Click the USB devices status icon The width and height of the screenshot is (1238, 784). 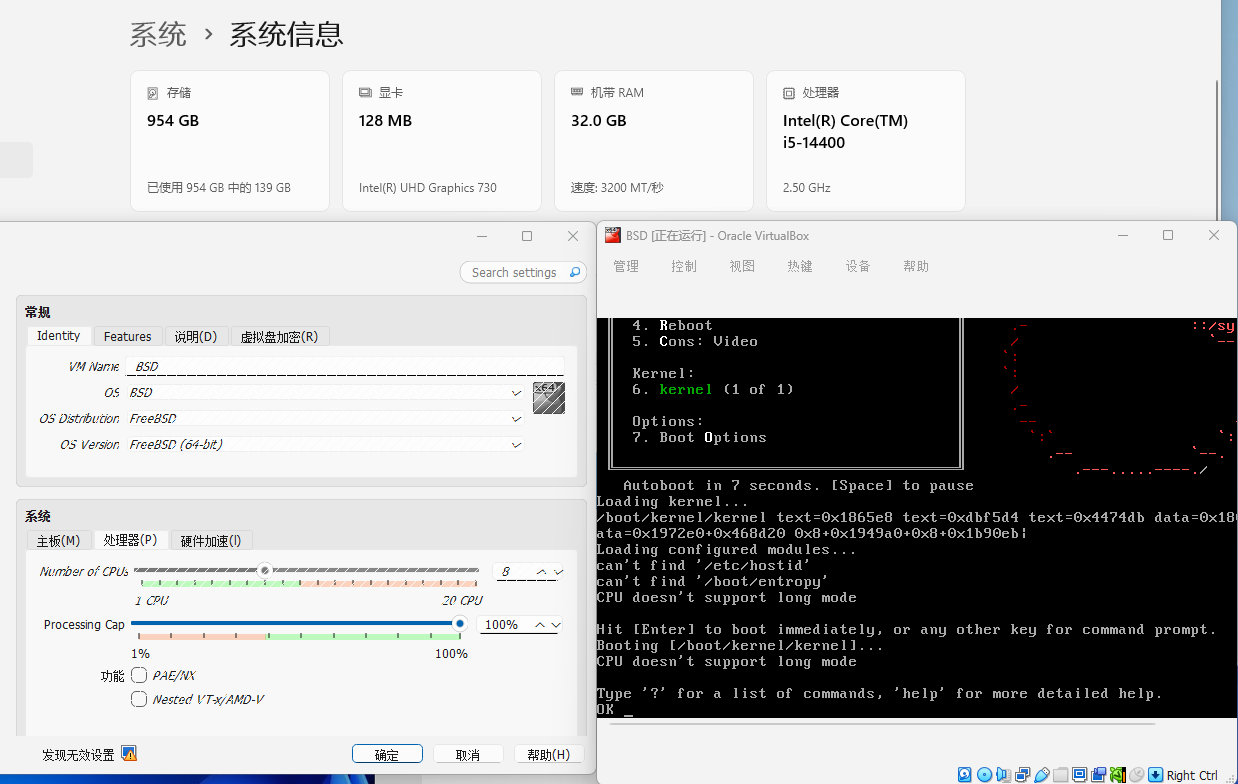point(1042,774)
